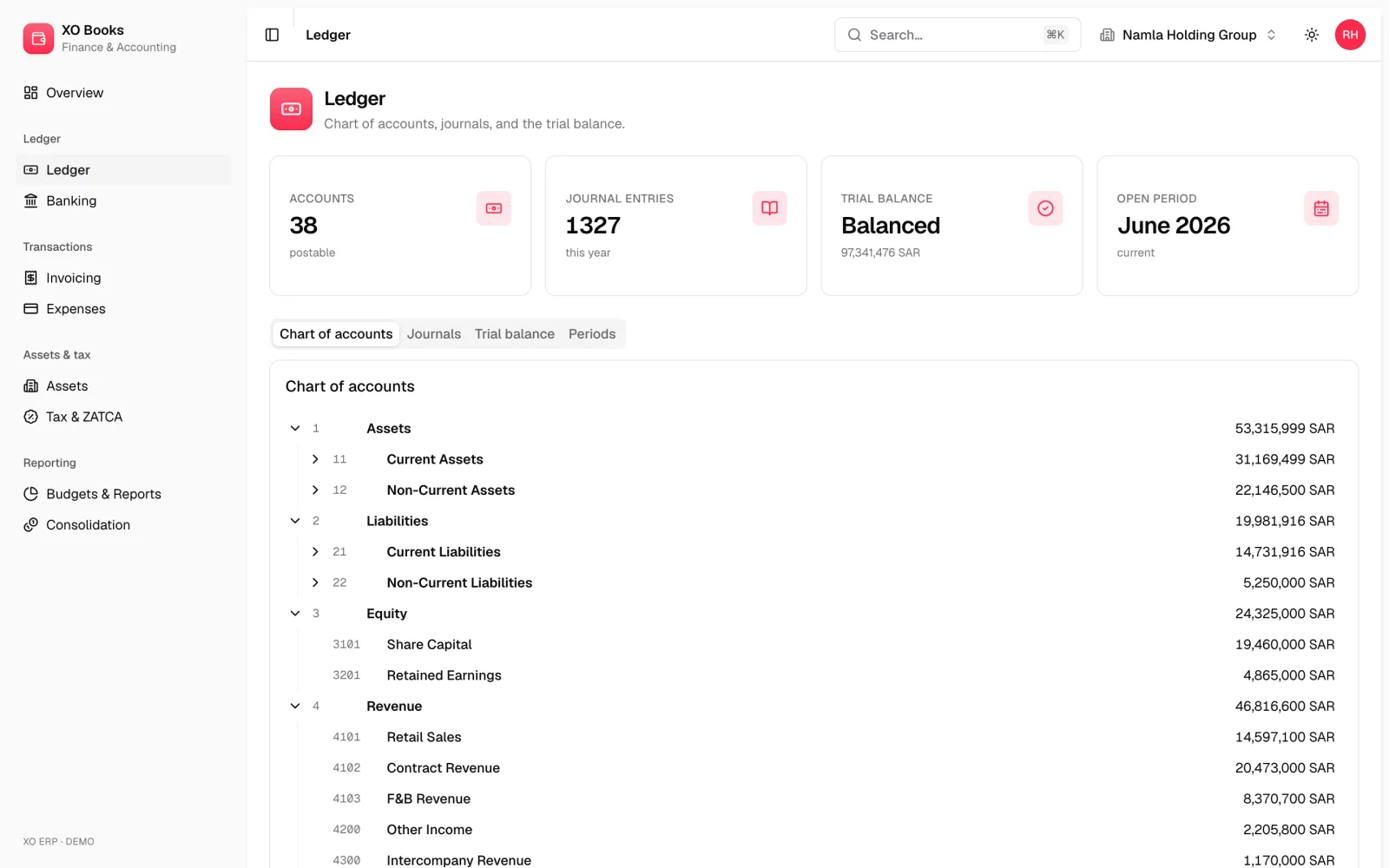Click the XO Books logo icon
The height and width of the screenshot is (868, 1389).
click(x=38, y=38)
